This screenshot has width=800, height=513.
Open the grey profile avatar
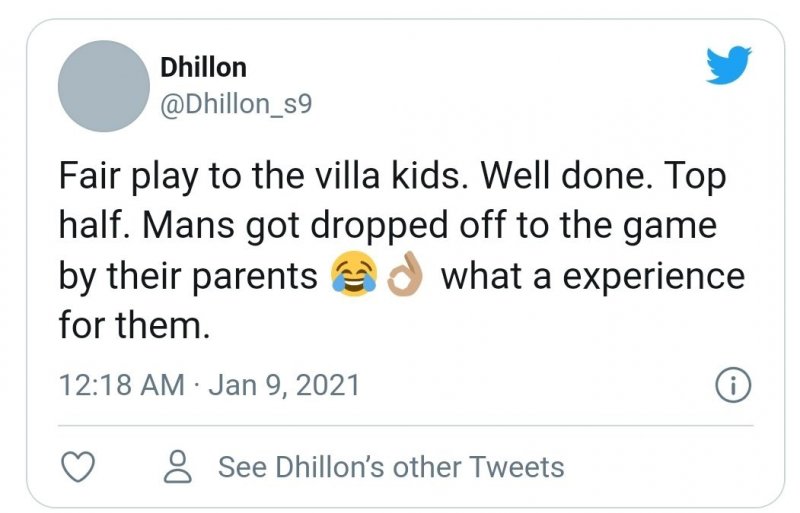pyautogui.click(x=104, y=86)
